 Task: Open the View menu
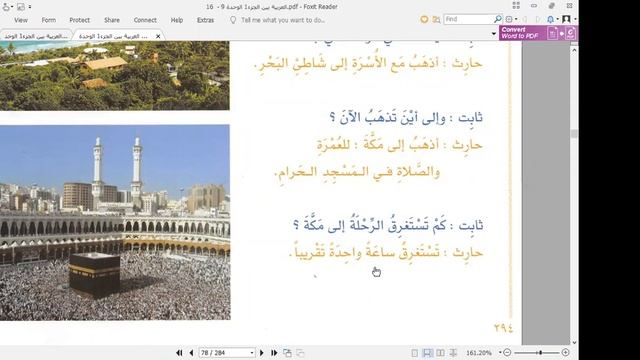[x=21, y=20]
